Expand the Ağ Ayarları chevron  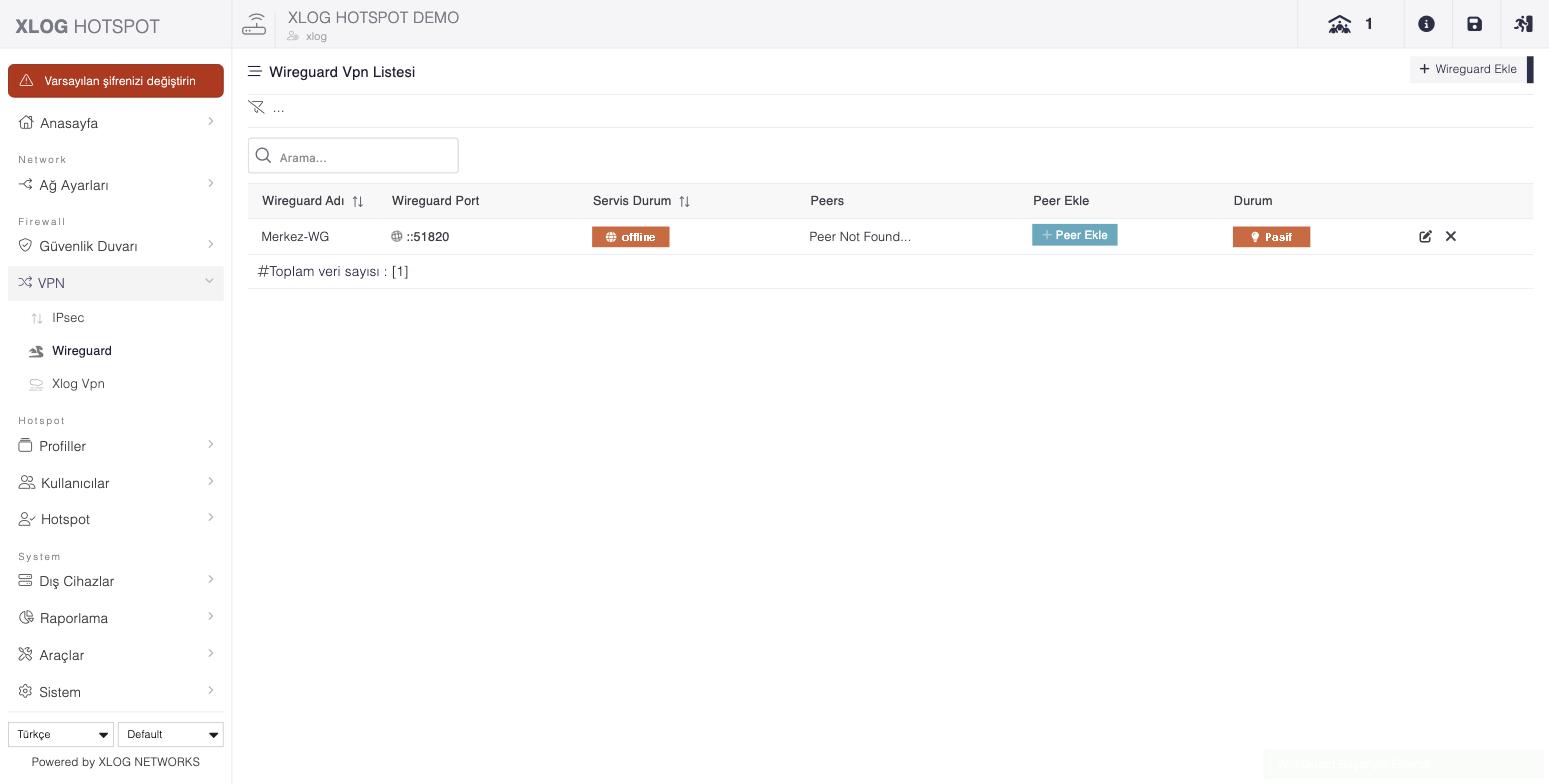211,183
